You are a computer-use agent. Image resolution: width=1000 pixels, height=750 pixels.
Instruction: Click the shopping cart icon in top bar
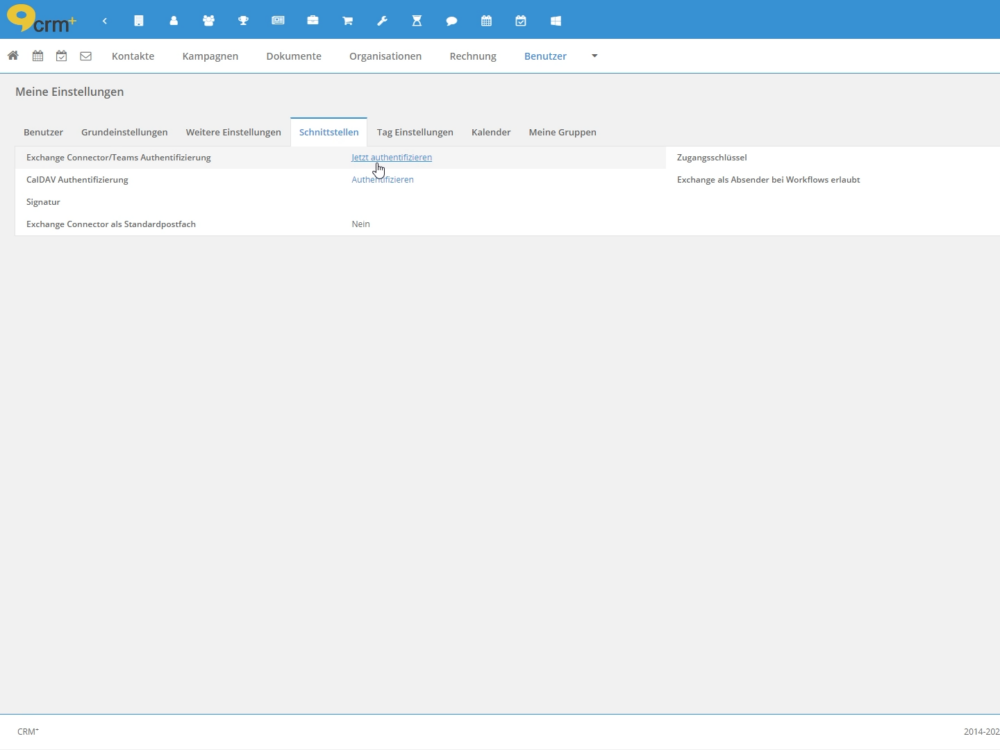point(347,21)
